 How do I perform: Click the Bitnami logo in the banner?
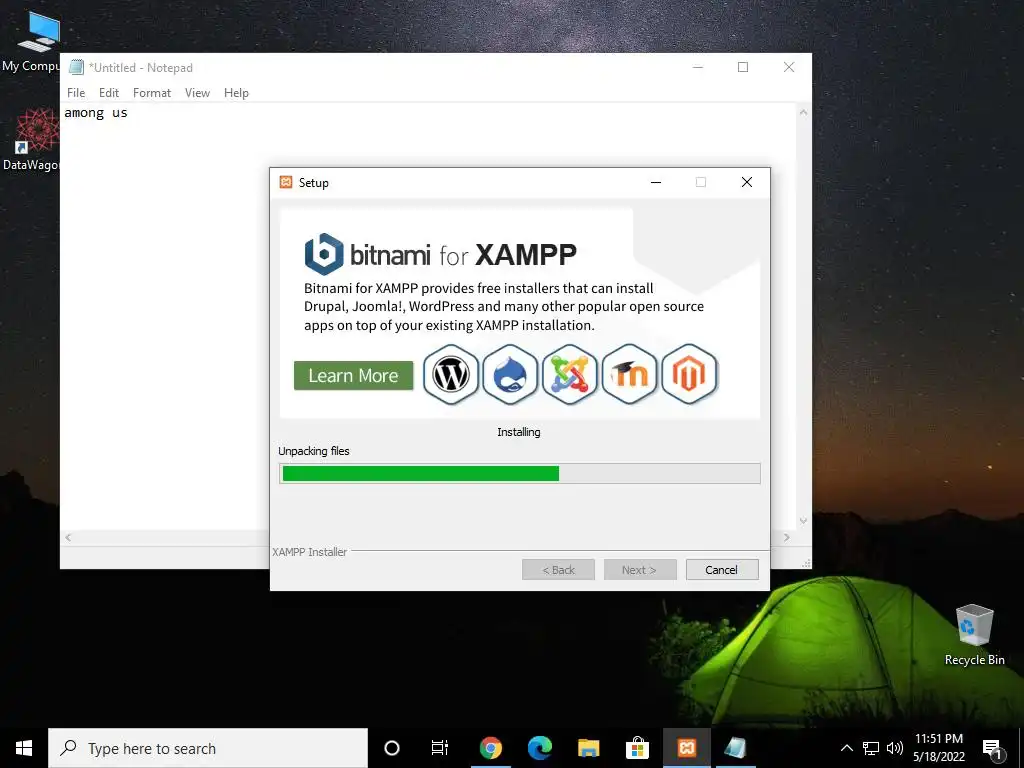324,254
